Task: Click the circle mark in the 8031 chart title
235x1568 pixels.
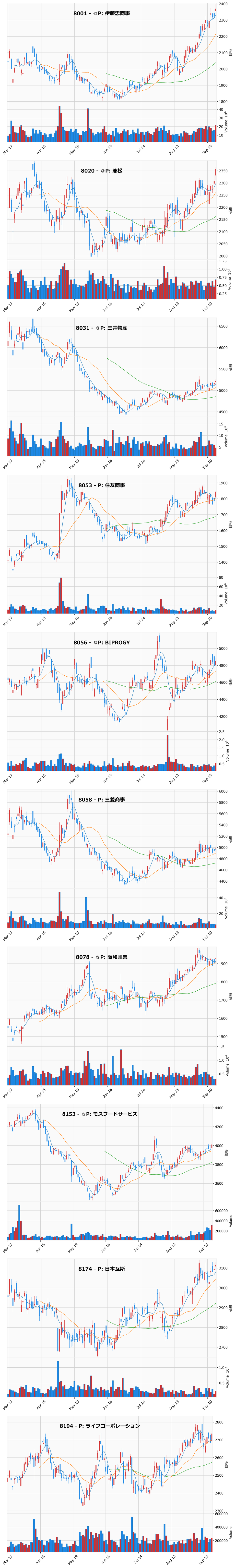Action: pos(97,328)
